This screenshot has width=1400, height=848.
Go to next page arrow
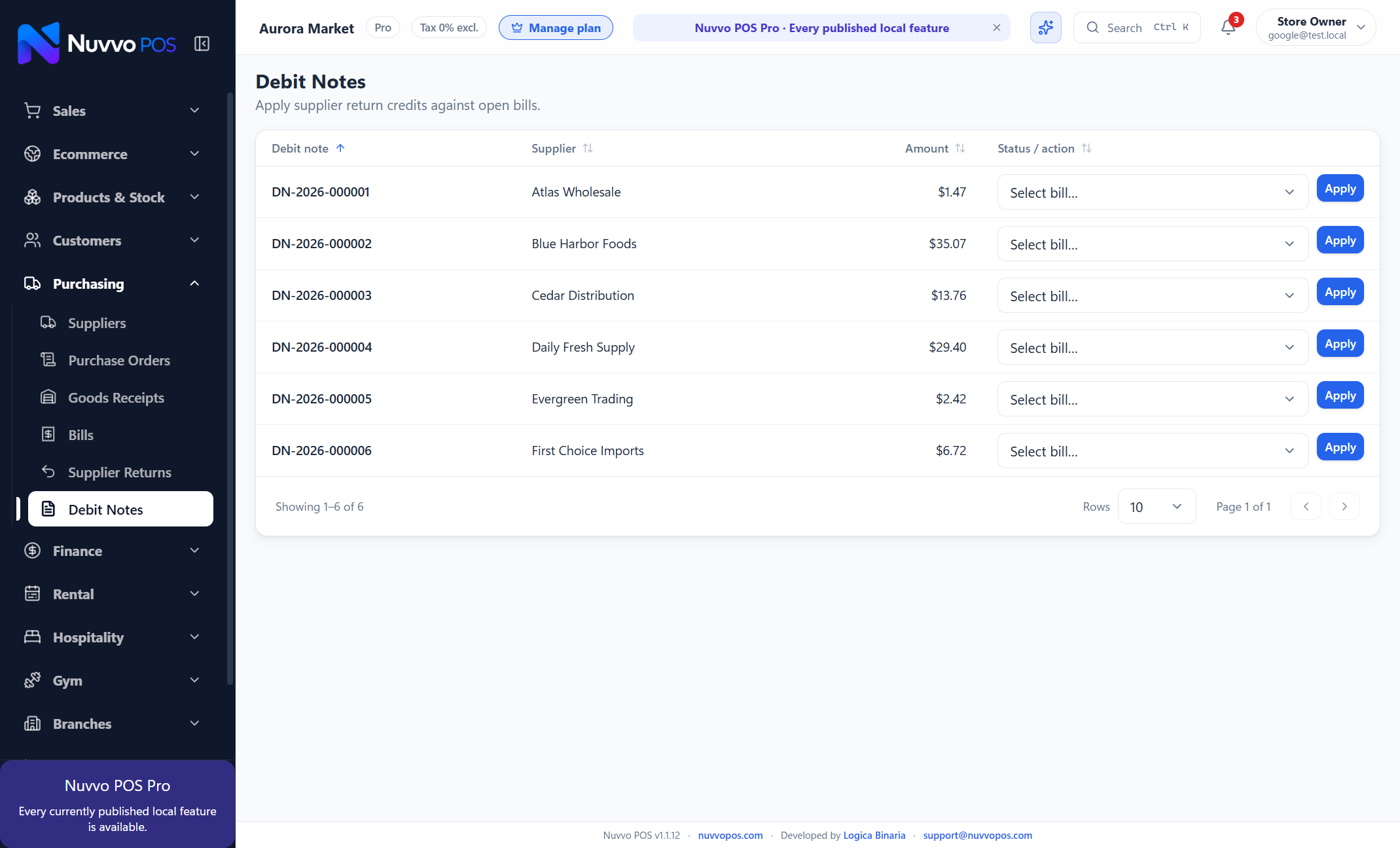click(x=1344, y=506)
